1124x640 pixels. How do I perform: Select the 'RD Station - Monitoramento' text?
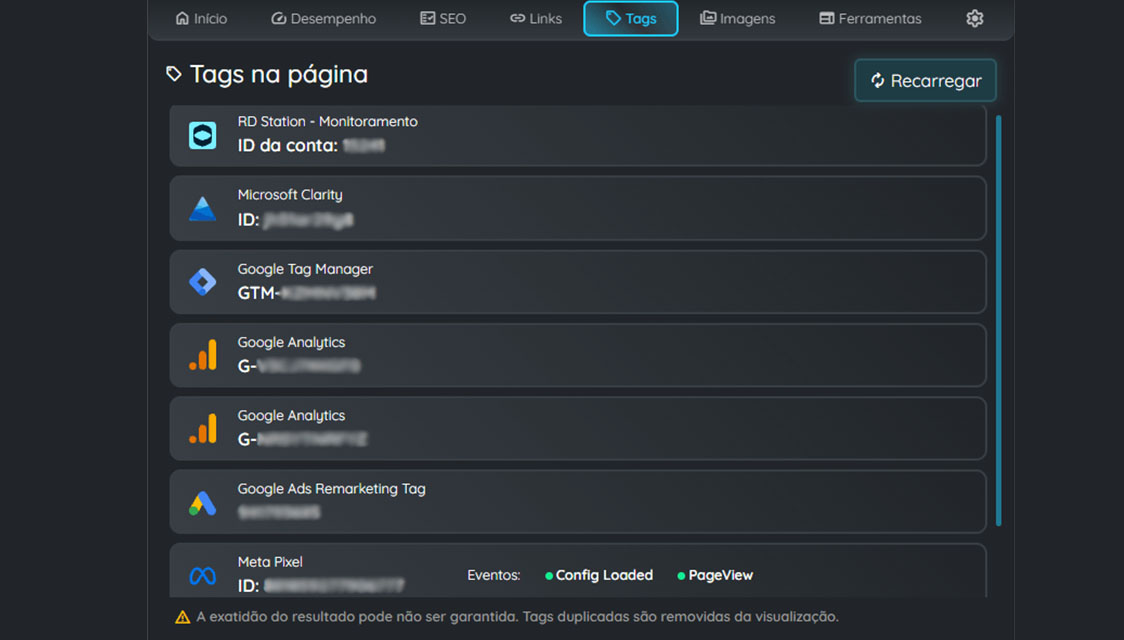click(328, 122)
